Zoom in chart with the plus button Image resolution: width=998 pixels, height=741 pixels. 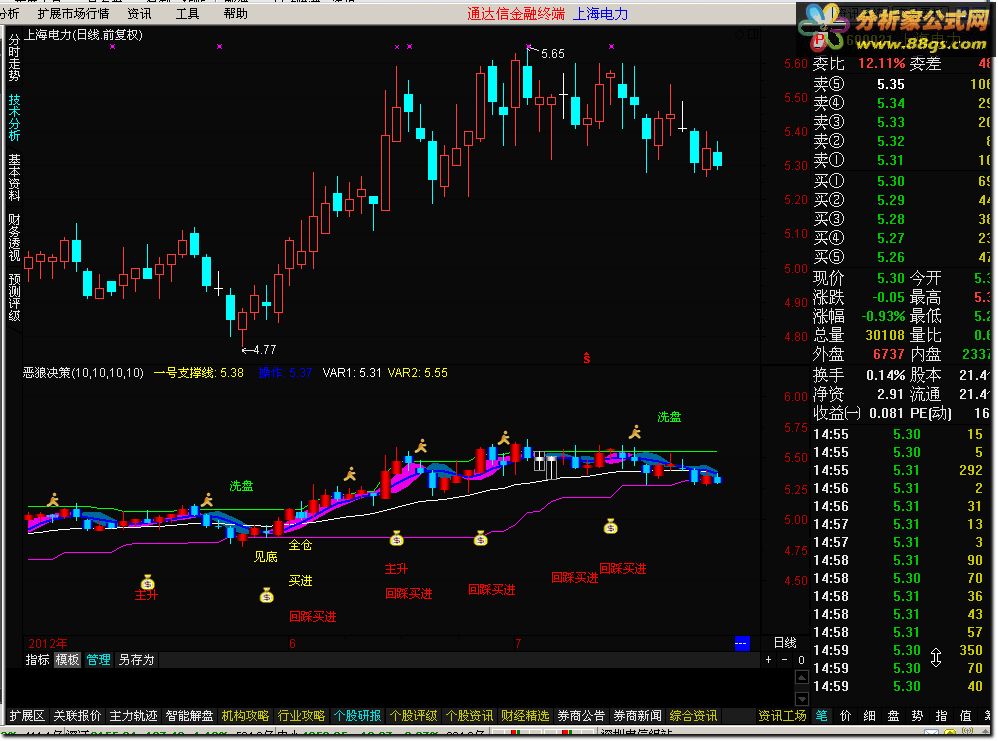(x=769, y=660)
